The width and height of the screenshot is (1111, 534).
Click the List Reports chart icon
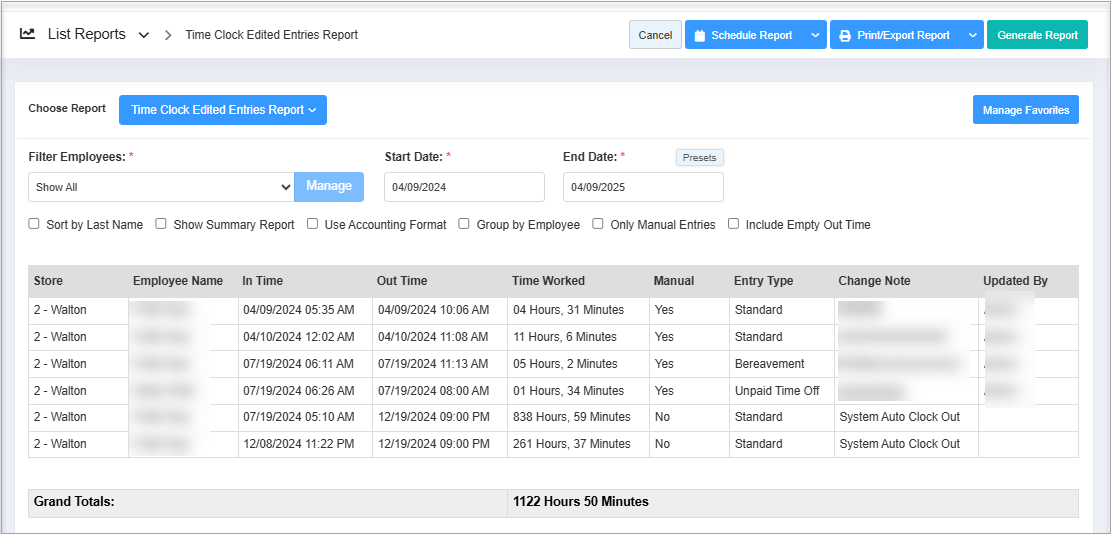[28, 34]
